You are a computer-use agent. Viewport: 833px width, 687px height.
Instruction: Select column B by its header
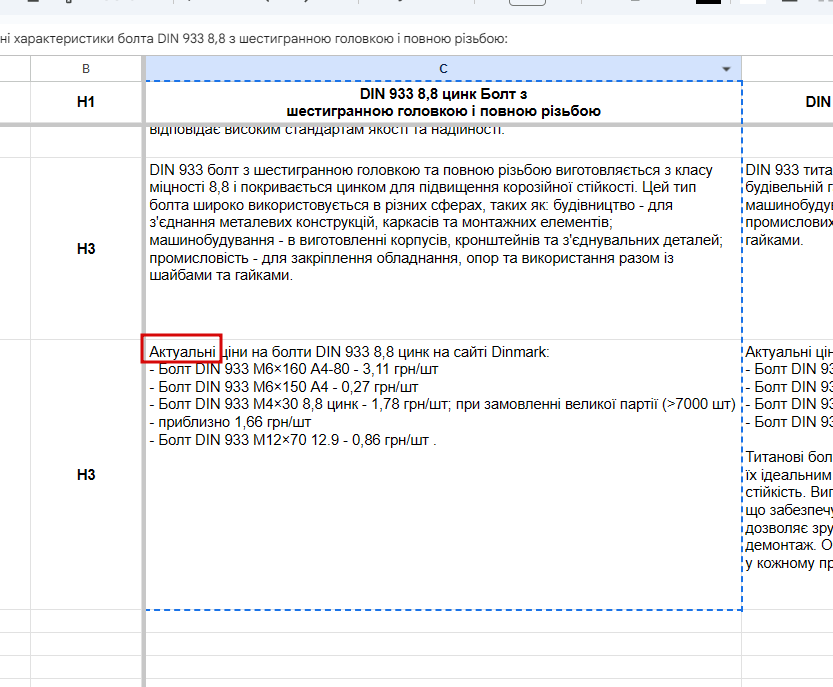coord(86,69)
